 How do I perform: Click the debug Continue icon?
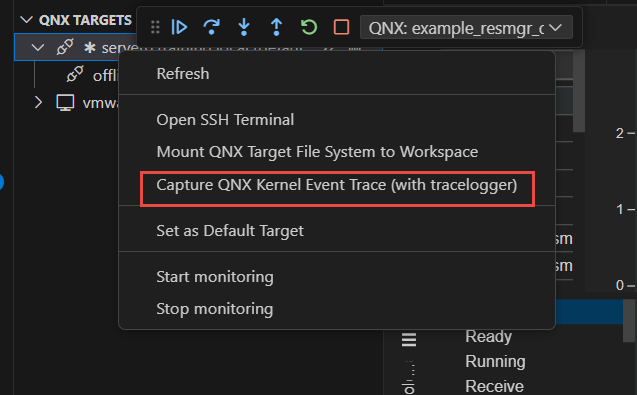tap(179, 27)
